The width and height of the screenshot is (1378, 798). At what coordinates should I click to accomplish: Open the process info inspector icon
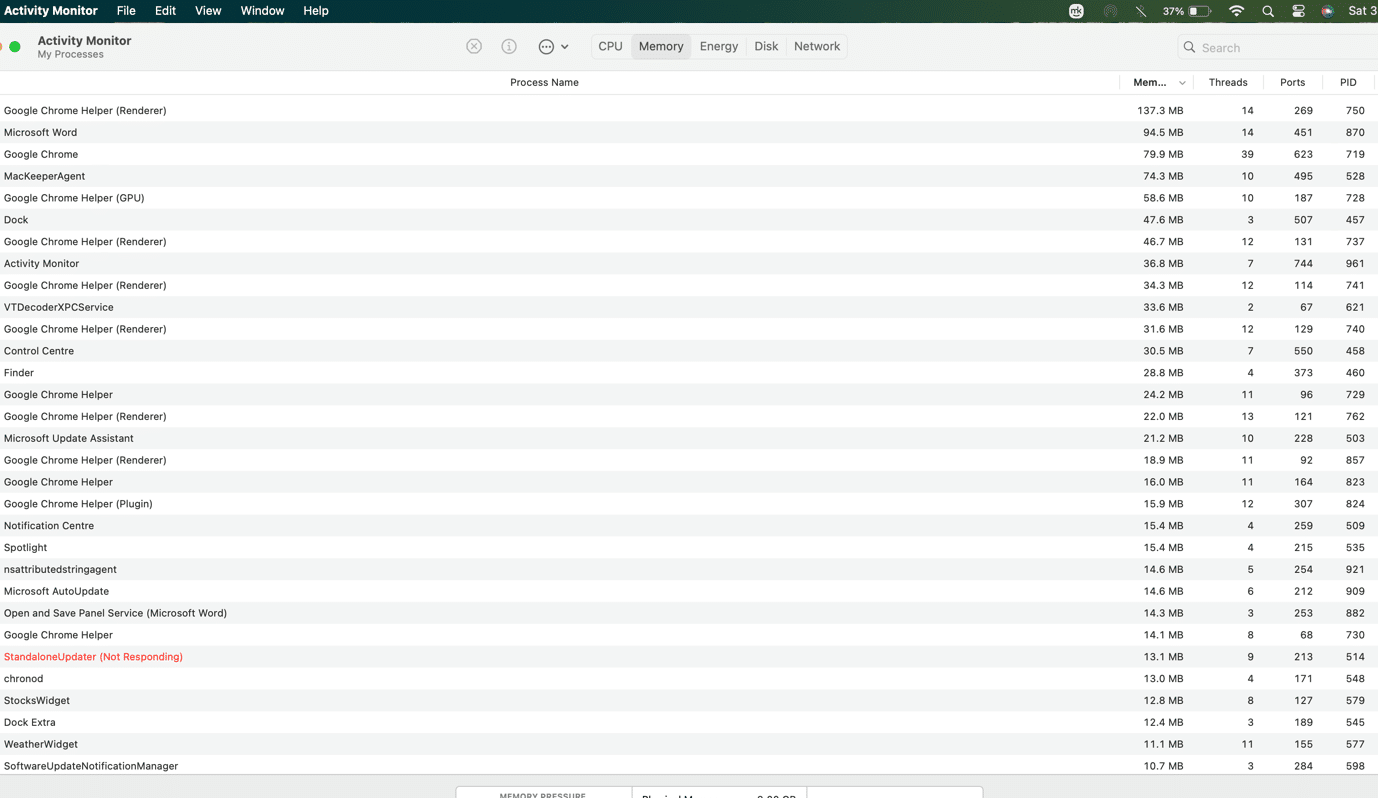[509, 47]
